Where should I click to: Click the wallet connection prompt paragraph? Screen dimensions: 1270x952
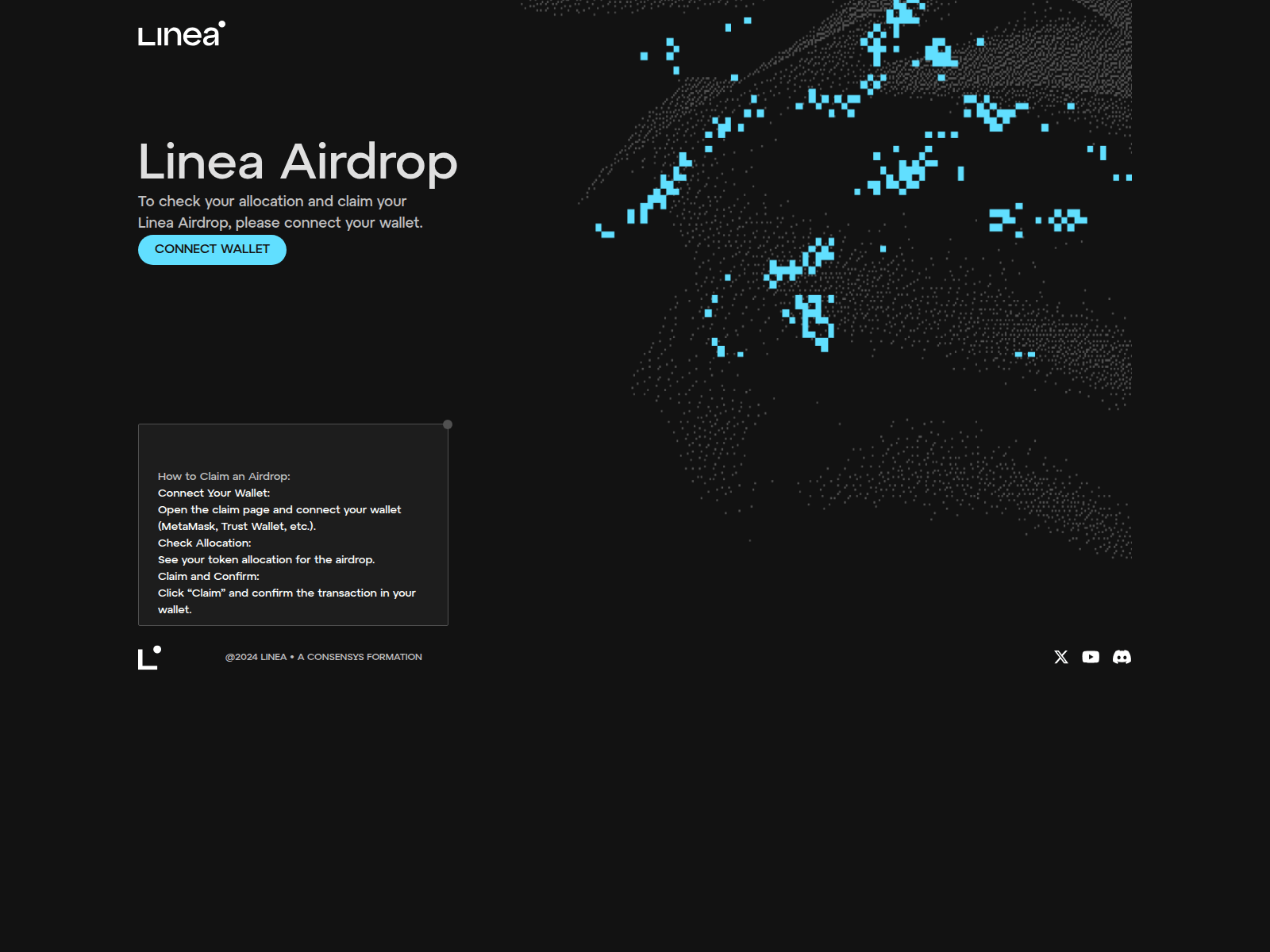pos(281,212)
